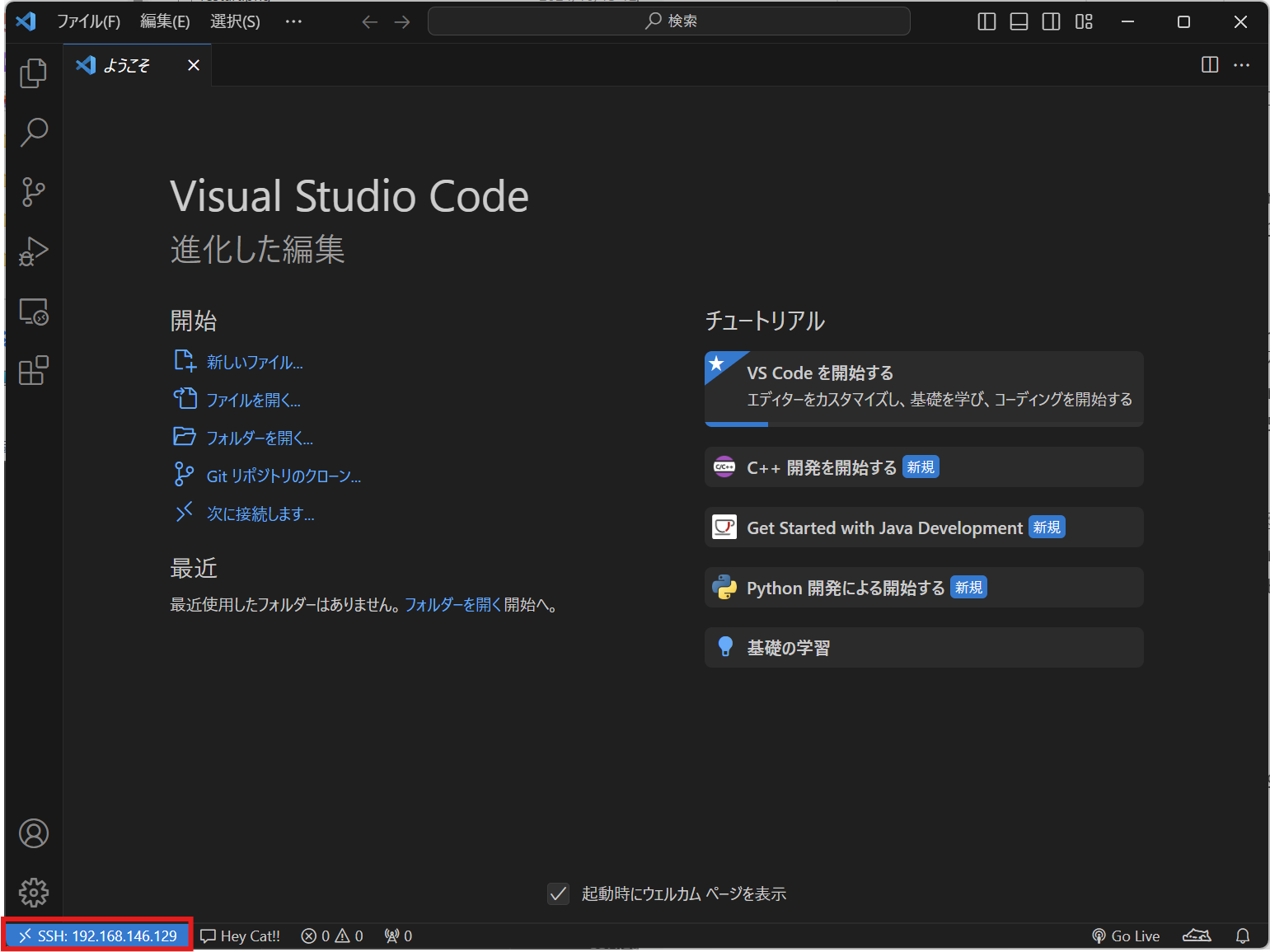Viewport: 1270px width, 952px height.
Task: Click the shoe-shaped status bar icon
Action: [x=1197, y=936]
